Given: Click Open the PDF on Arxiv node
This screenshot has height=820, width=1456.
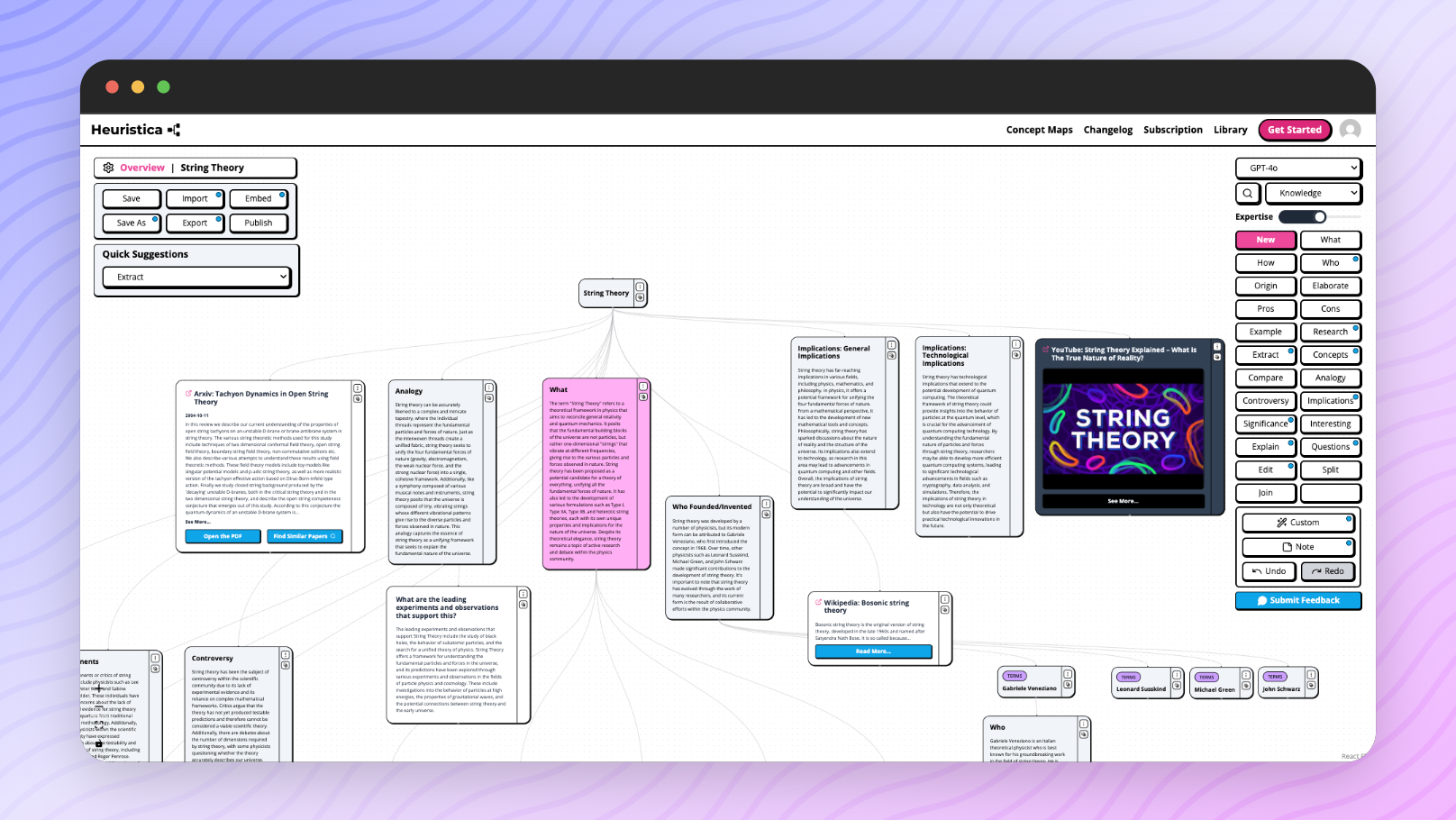Looking at the screenshot, I should tap(223, 536).
